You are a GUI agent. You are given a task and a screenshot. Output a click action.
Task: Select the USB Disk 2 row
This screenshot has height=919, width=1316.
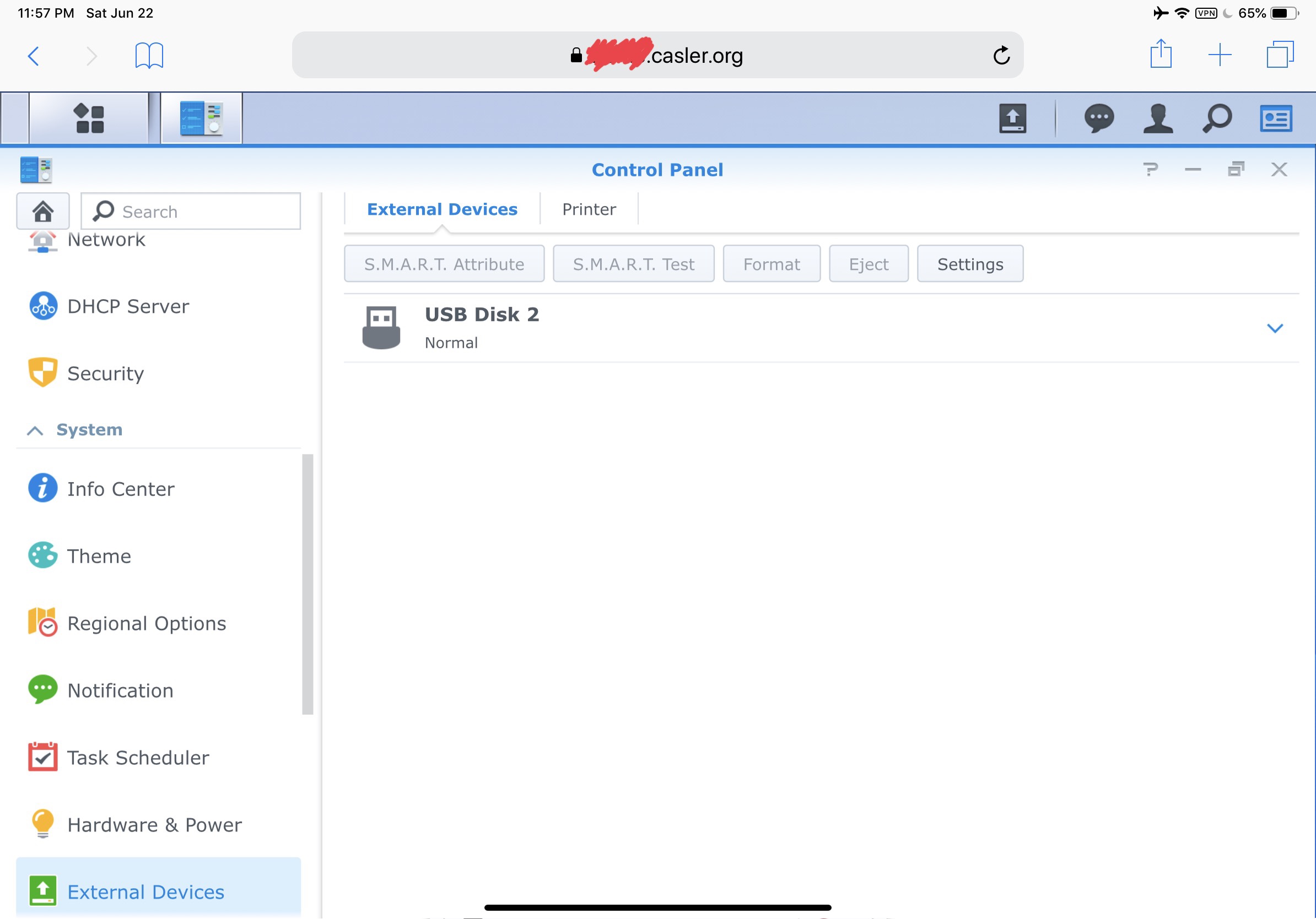click(821, 328)
